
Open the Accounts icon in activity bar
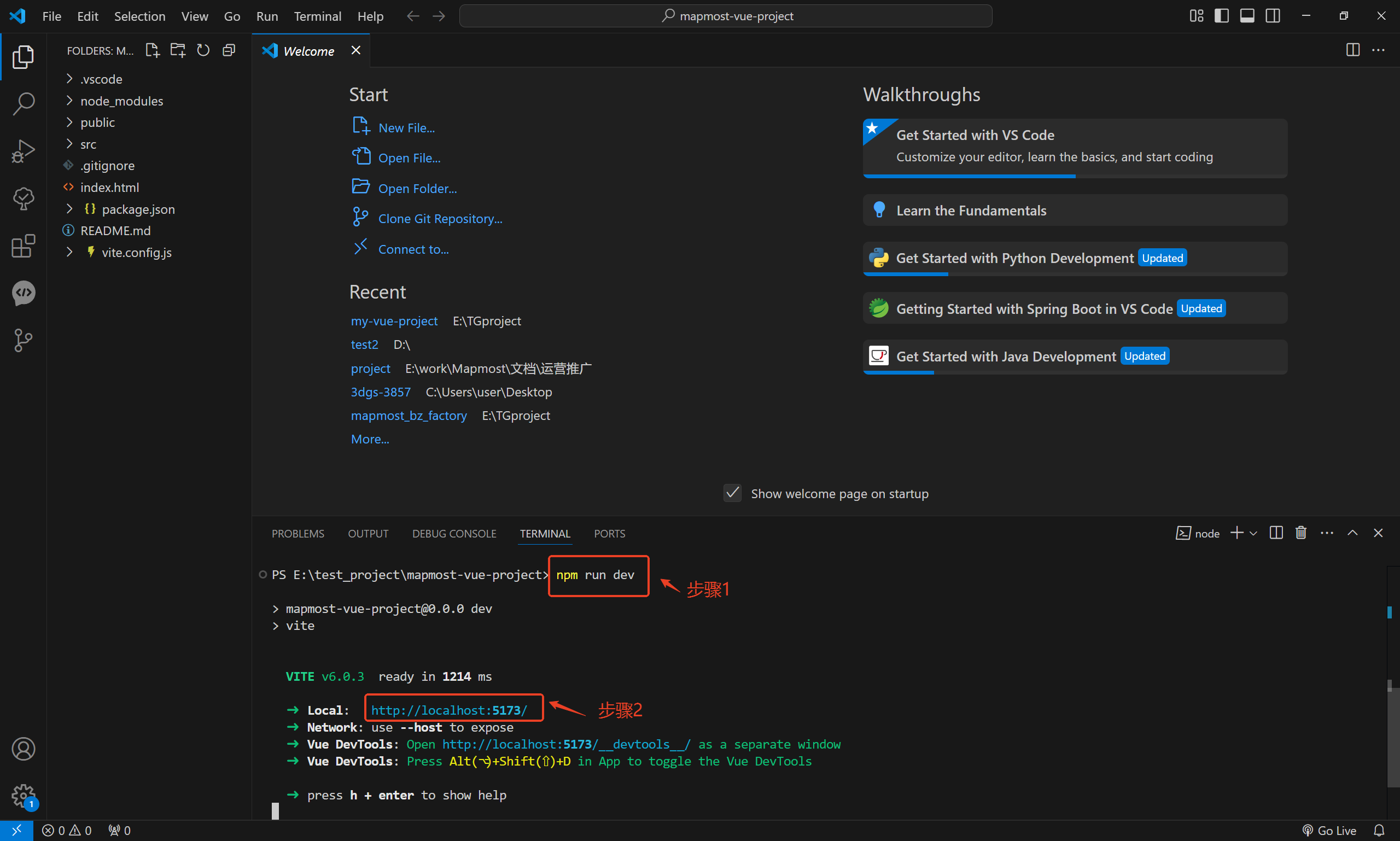pyautogui.click(x=23, y=749)
